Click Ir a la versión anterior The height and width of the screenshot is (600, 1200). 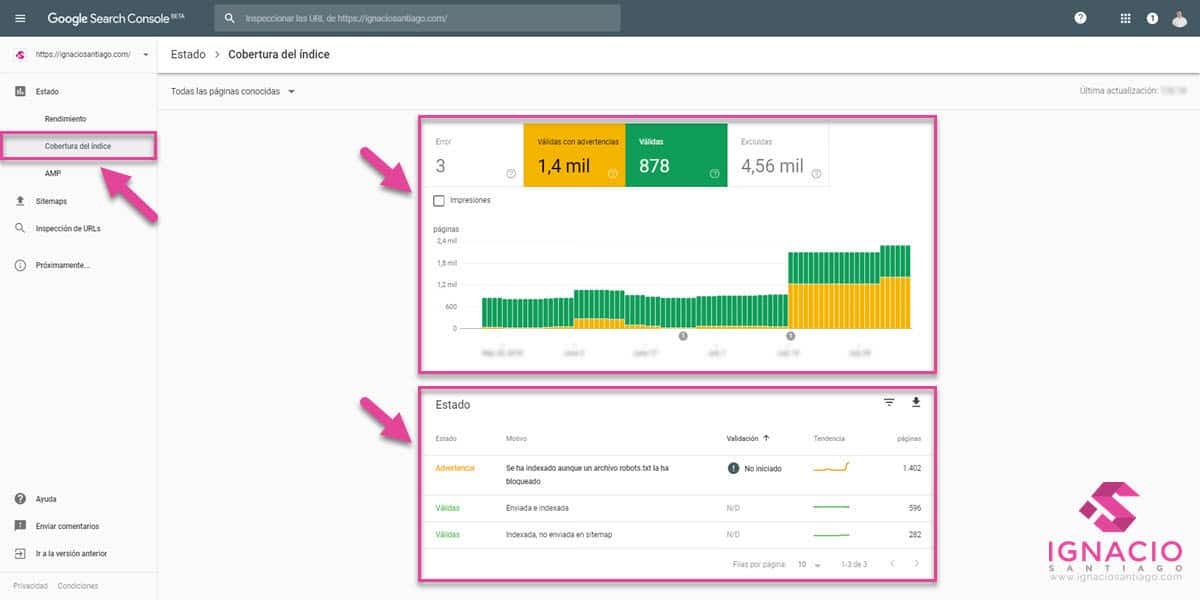click(71, 552)
